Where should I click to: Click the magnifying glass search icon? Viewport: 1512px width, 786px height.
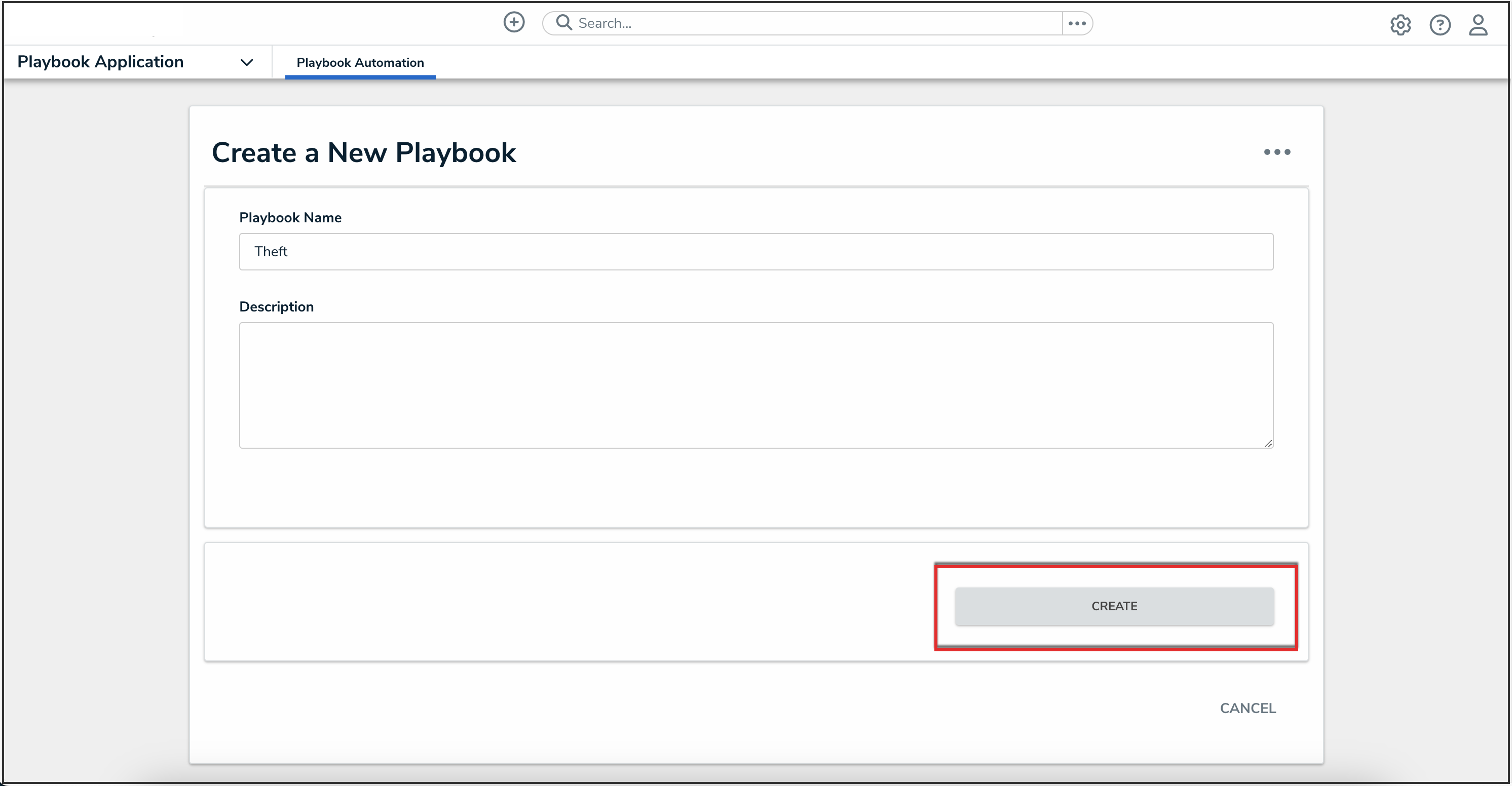click(x=563, y=22)
